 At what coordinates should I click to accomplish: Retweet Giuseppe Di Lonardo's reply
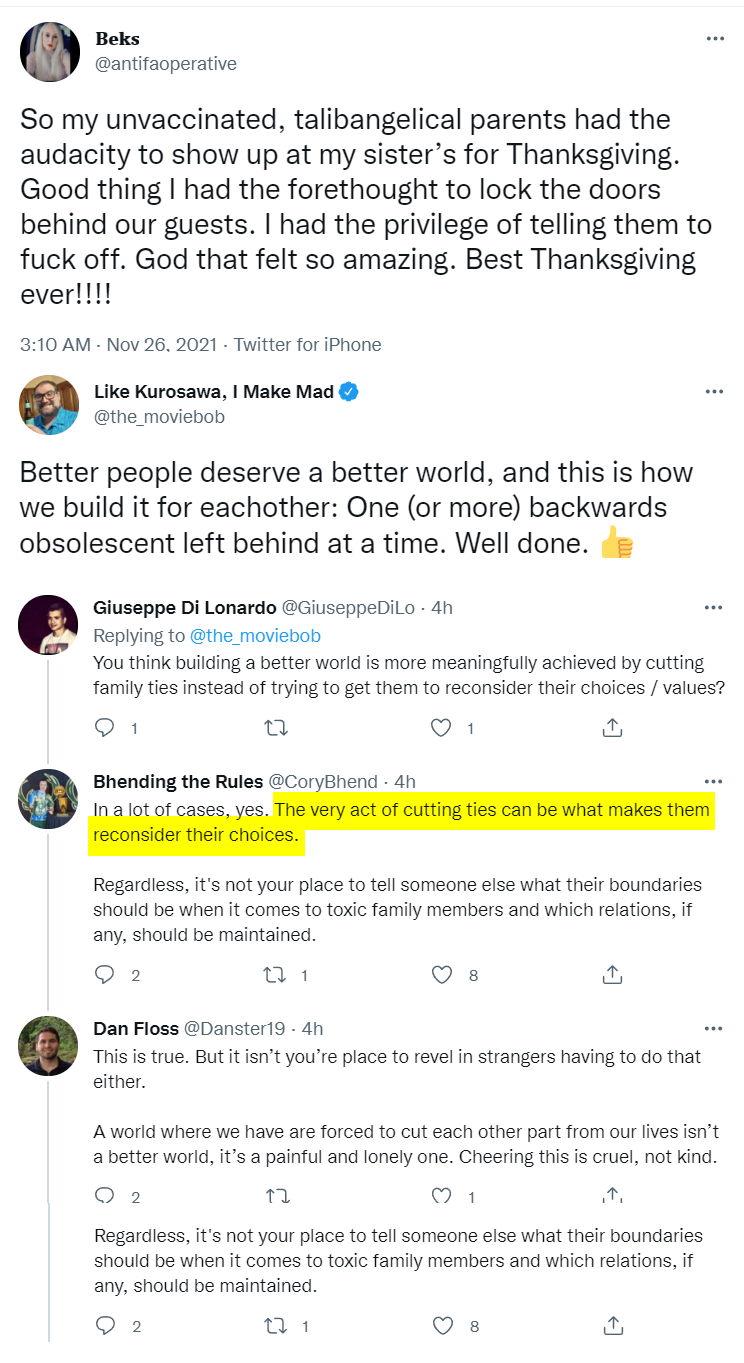[x=275, y=728]
